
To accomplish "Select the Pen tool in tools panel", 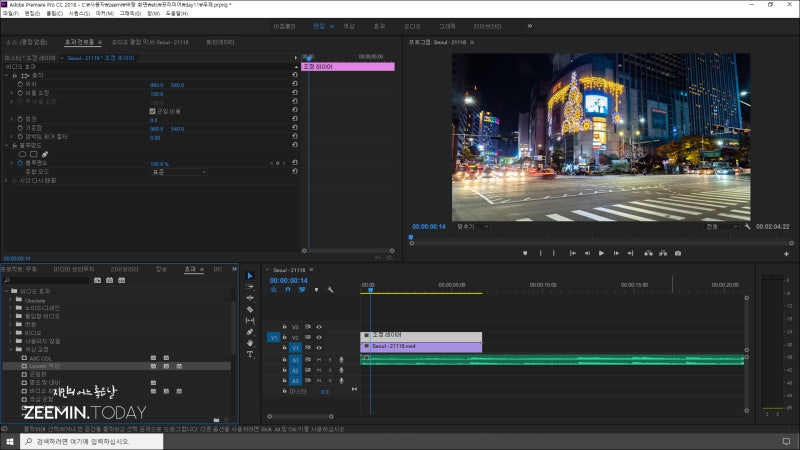I will click(x=250, y=332).
